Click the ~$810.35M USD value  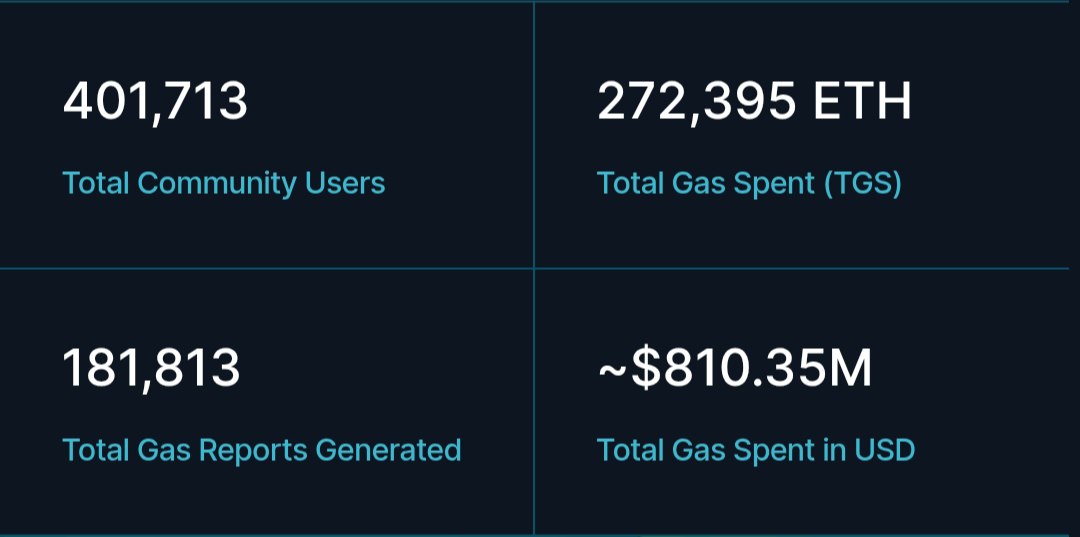click(735, 368)
